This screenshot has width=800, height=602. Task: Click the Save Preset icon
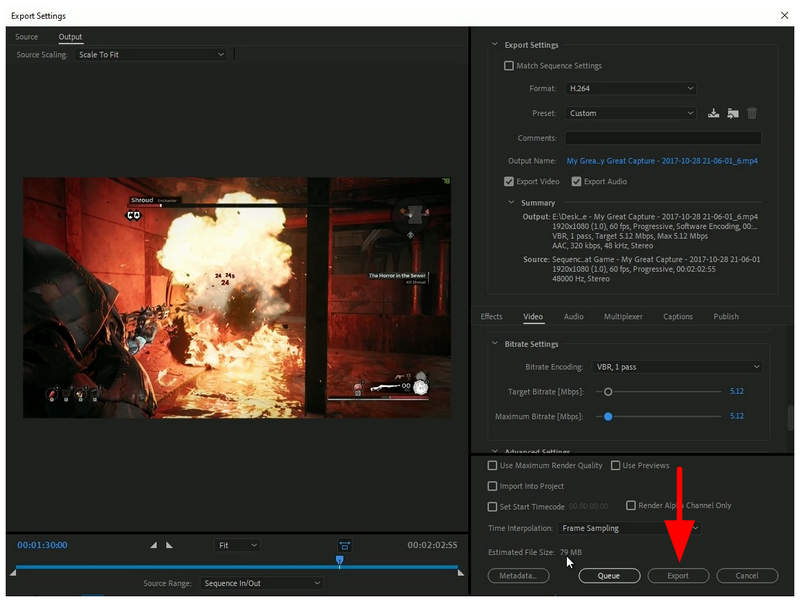coord(712,112)
